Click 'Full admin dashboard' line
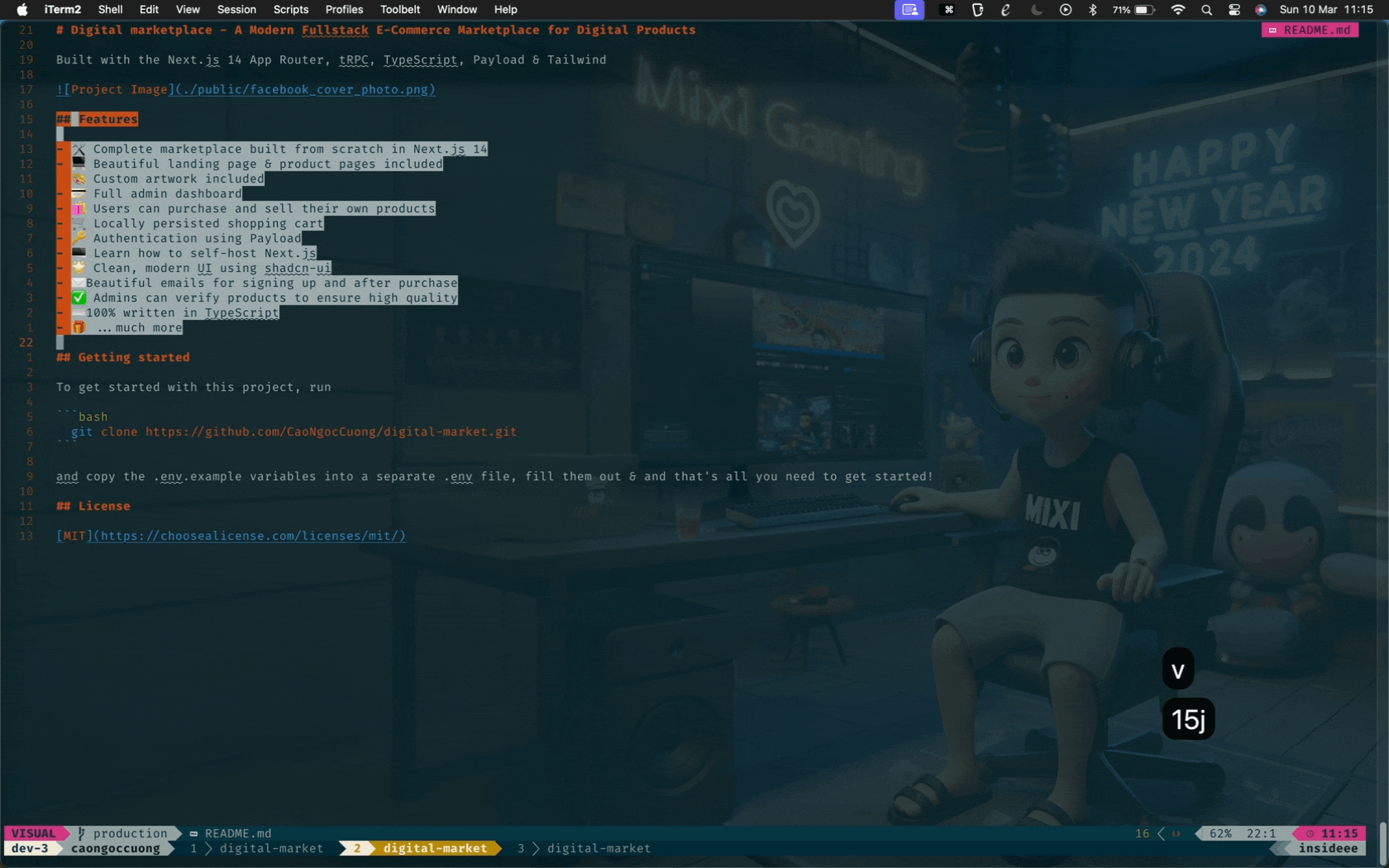The image size is (1389, 868). tap(150, 193)
